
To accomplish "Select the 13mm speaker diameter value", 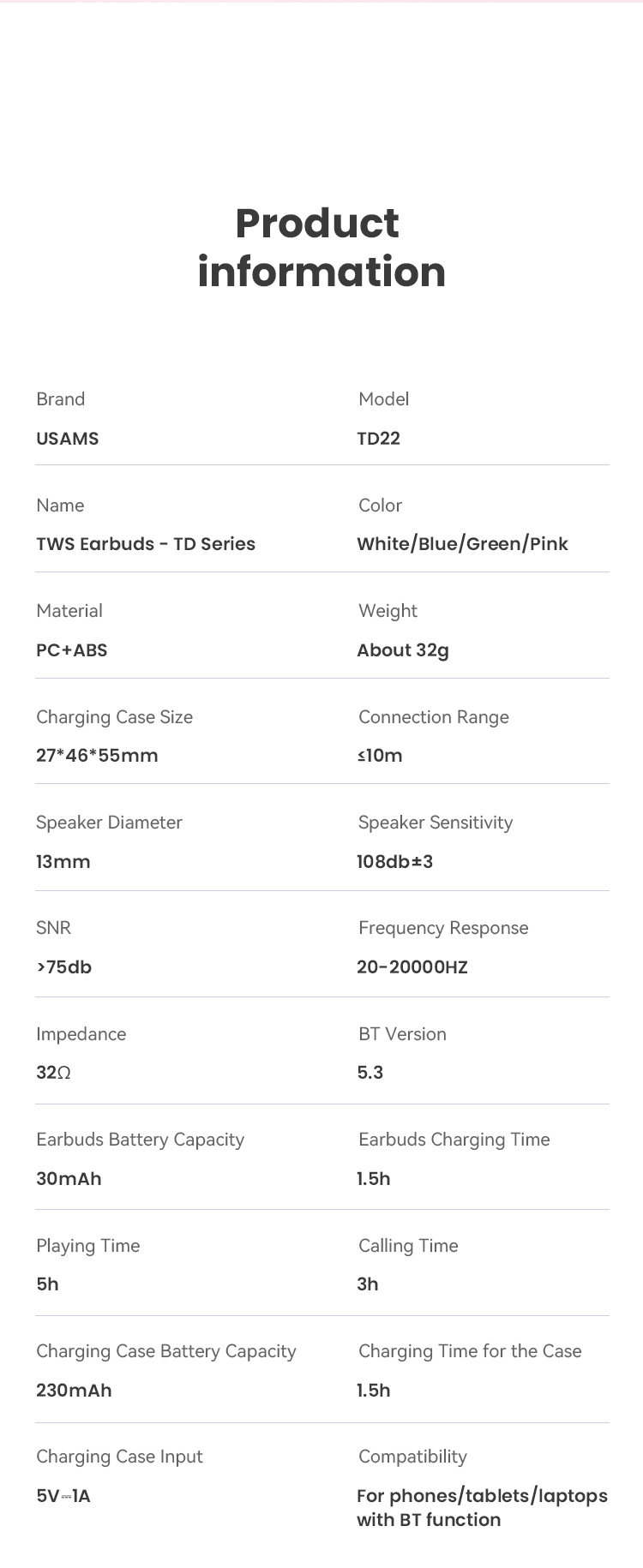I will 63,862.
